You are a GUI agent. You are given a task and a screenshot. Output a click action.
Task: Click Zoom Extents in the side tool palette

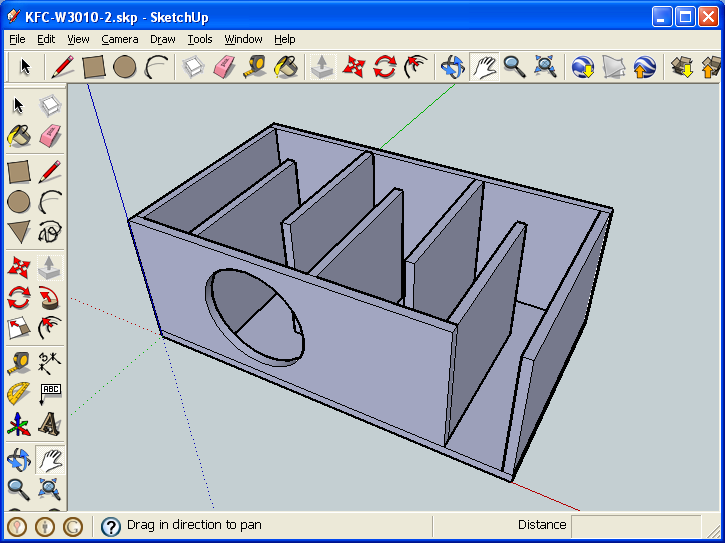[49, 490]
